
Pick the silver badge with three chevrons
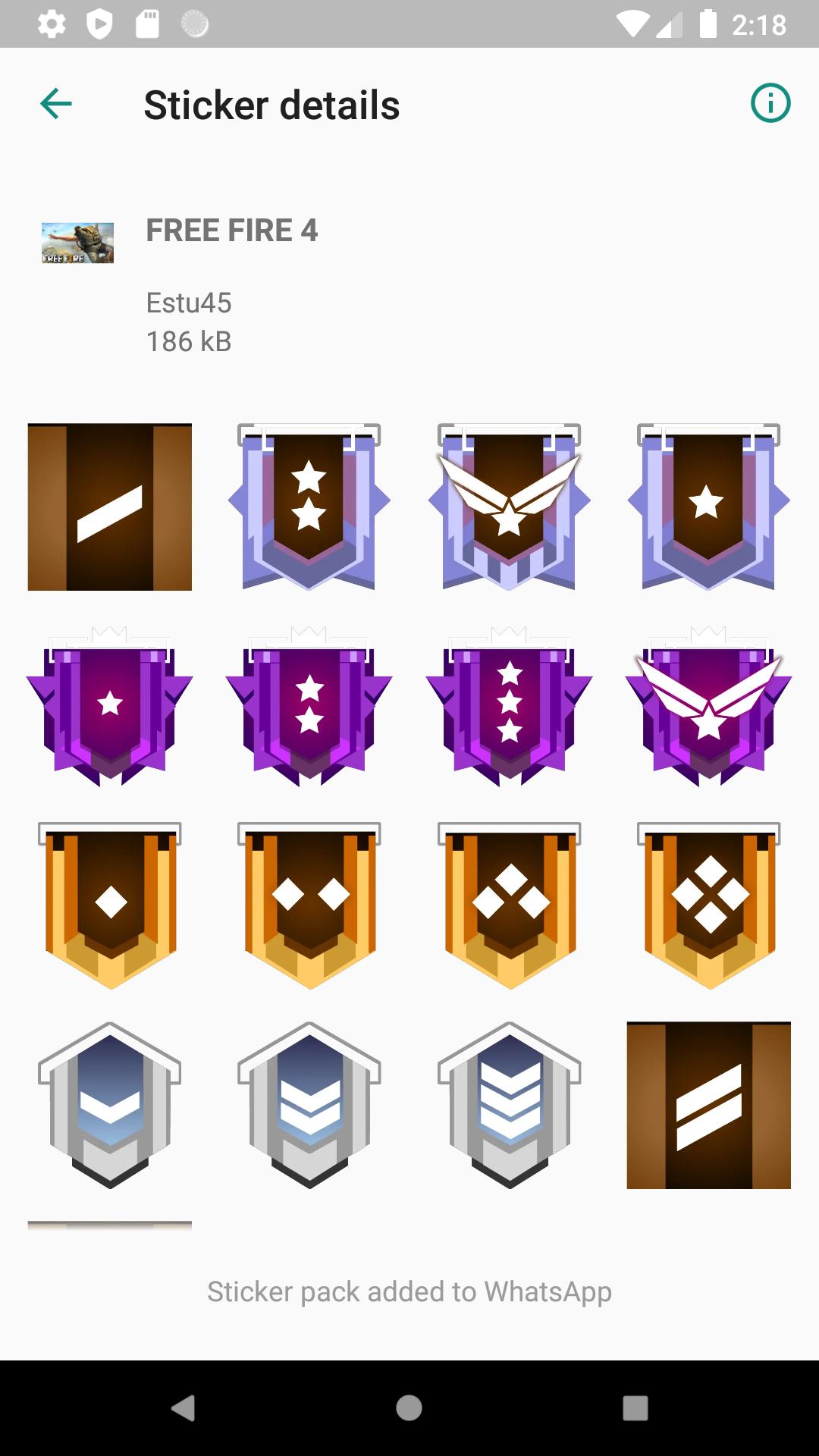click(x=509, y=1105)
